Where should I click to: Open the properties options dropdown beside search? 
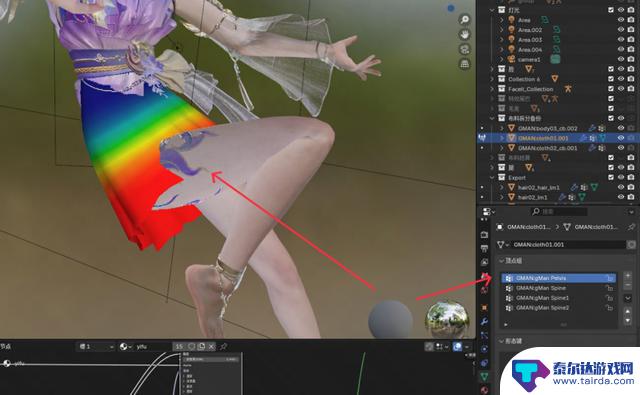(632, 212)
